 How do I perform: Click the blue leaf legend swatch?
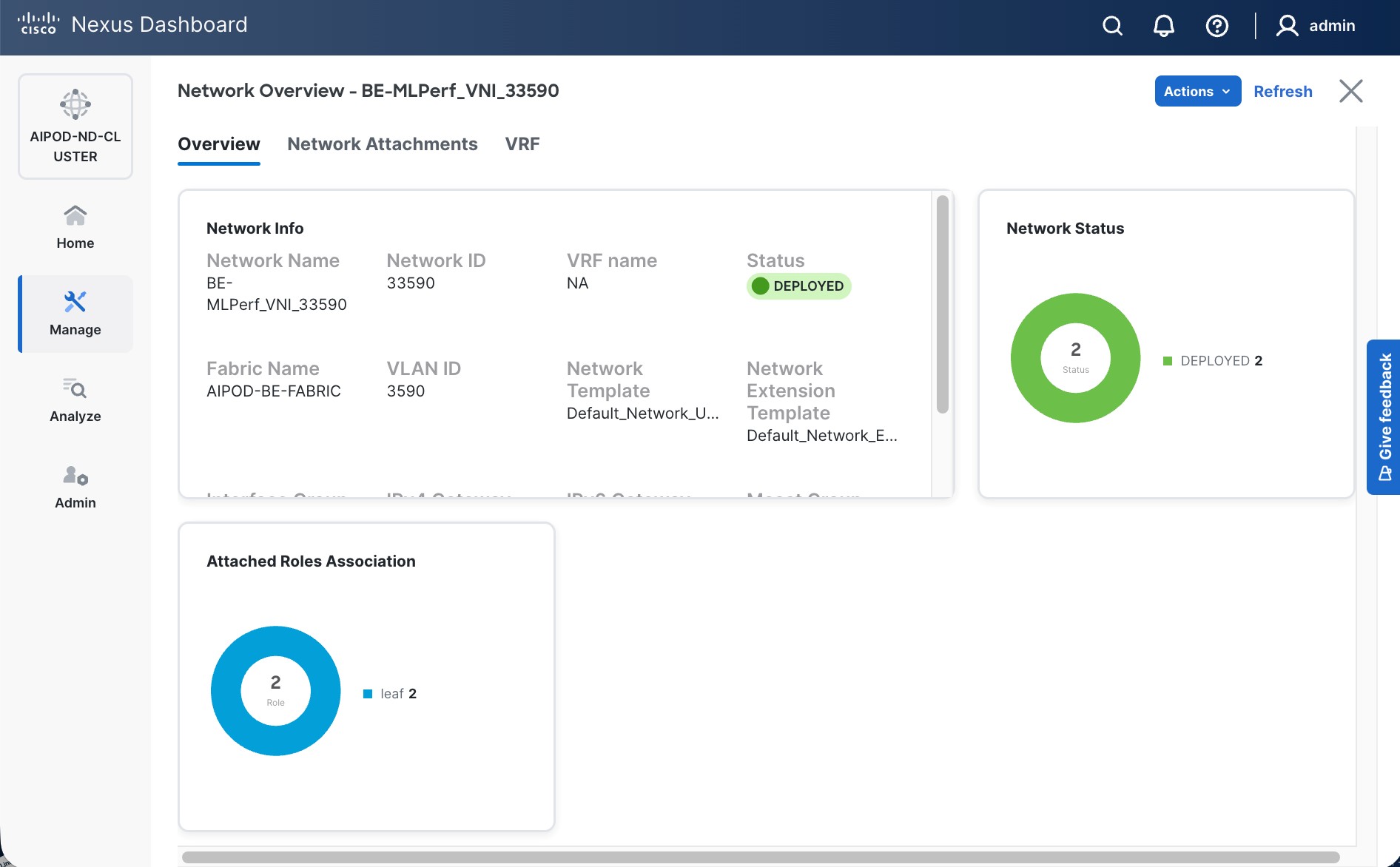[x=368, y=694]
